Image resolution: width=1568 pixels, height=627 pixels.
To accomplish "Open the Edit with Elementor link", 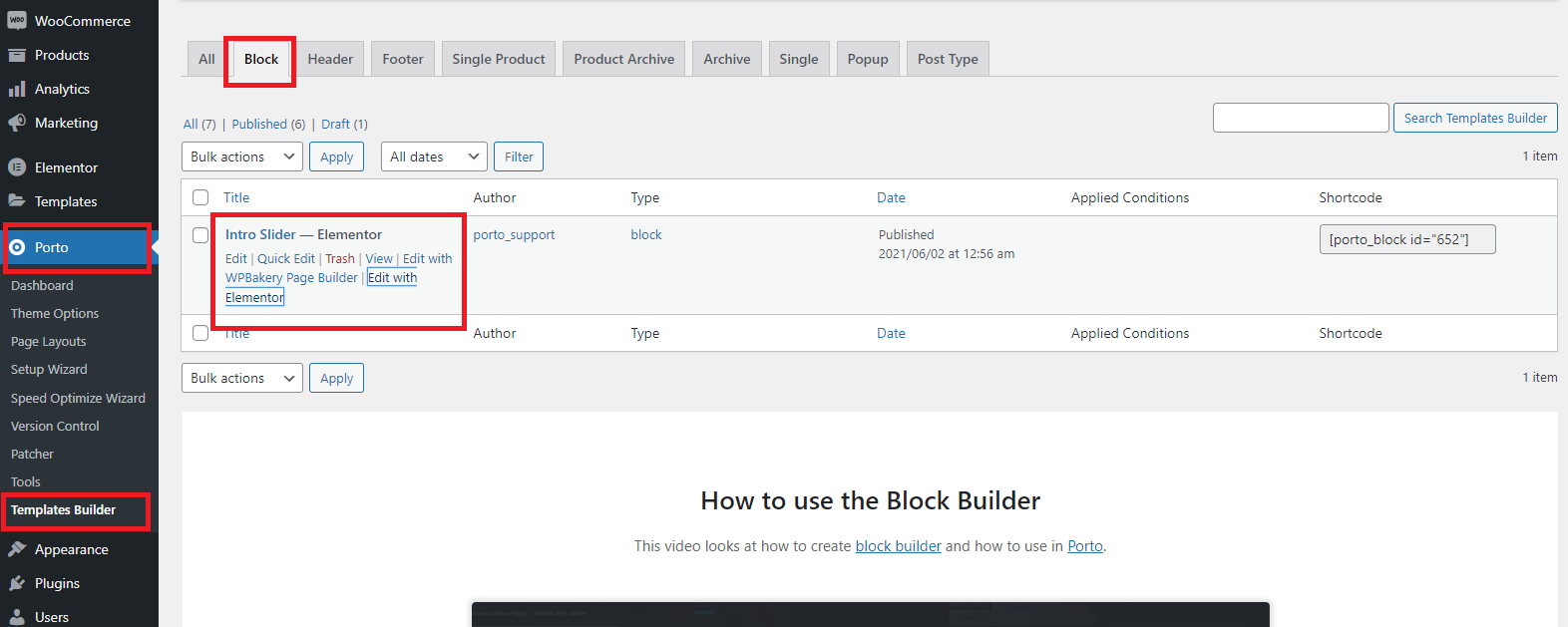I will (x=321, y=287).
